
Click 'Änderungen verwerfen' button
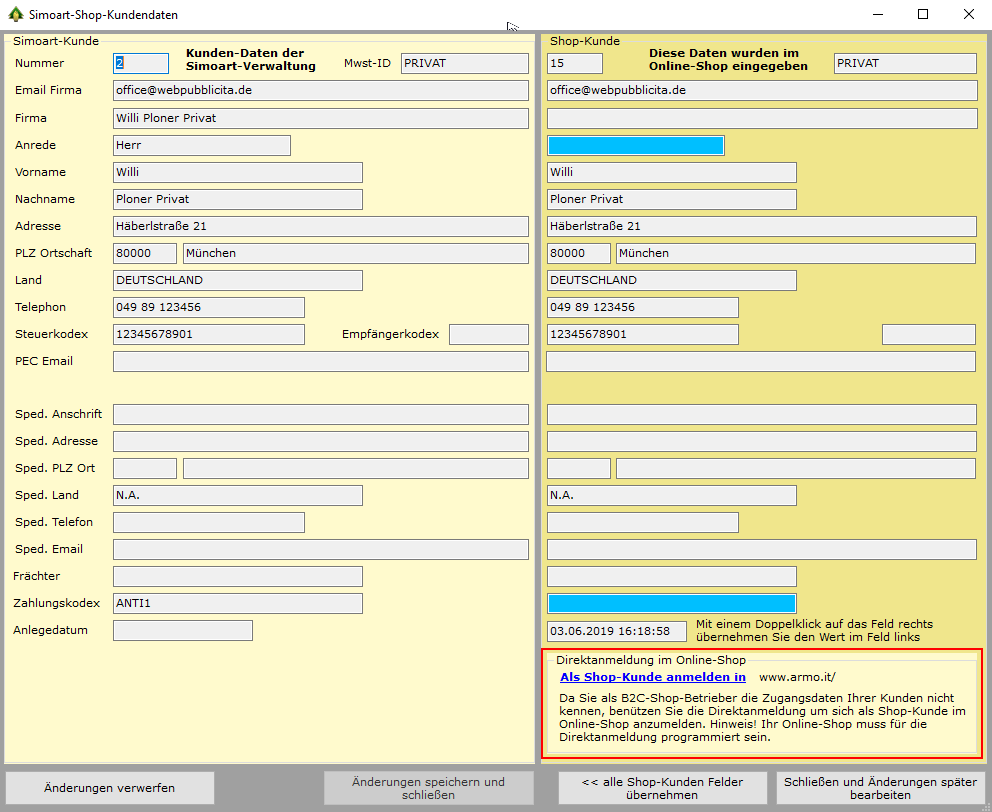point(110,788)
